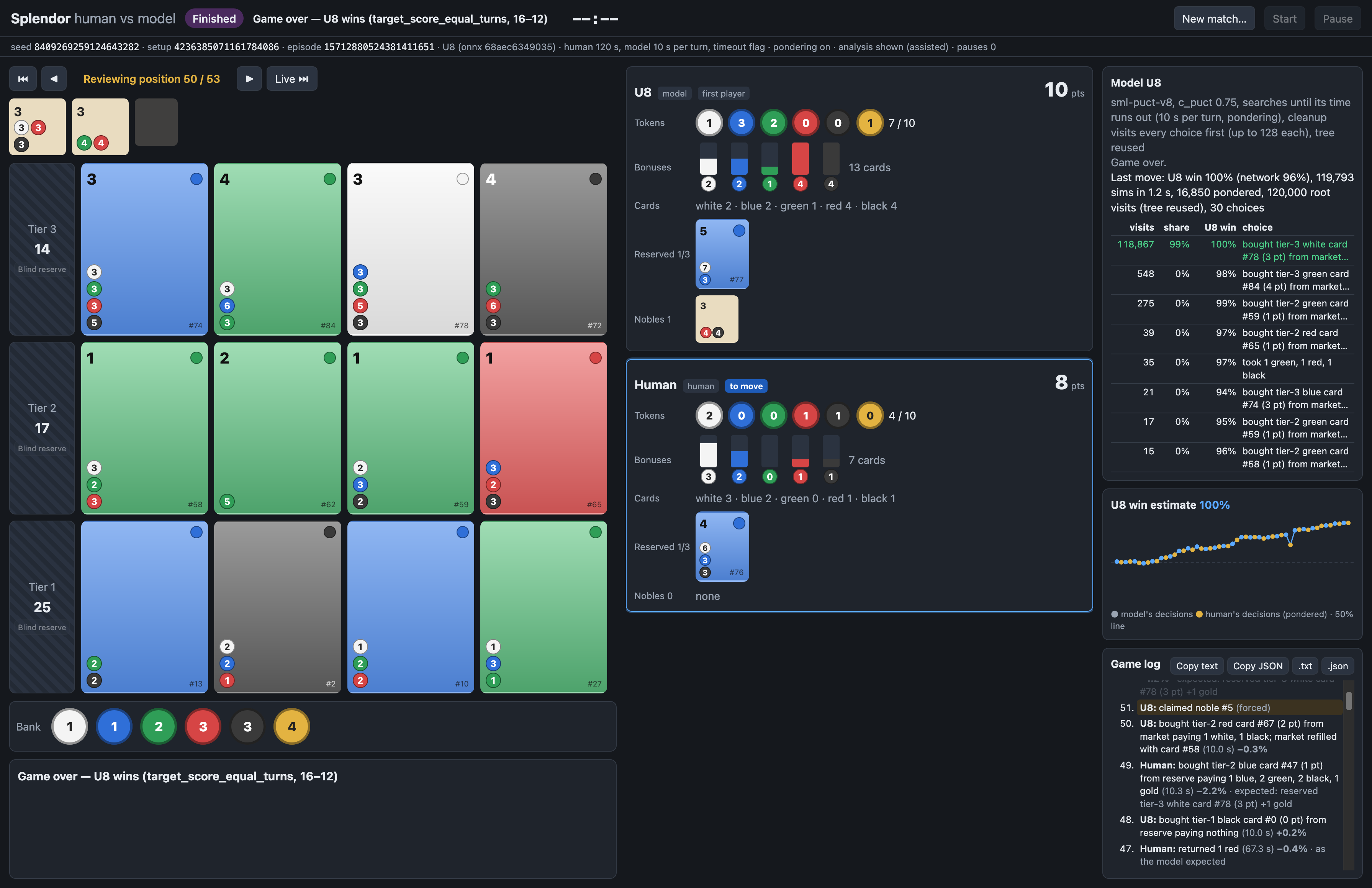Viewport: 1372px width, 888px height.
Task: Copy game log as text
Action: pos(1197,666)
